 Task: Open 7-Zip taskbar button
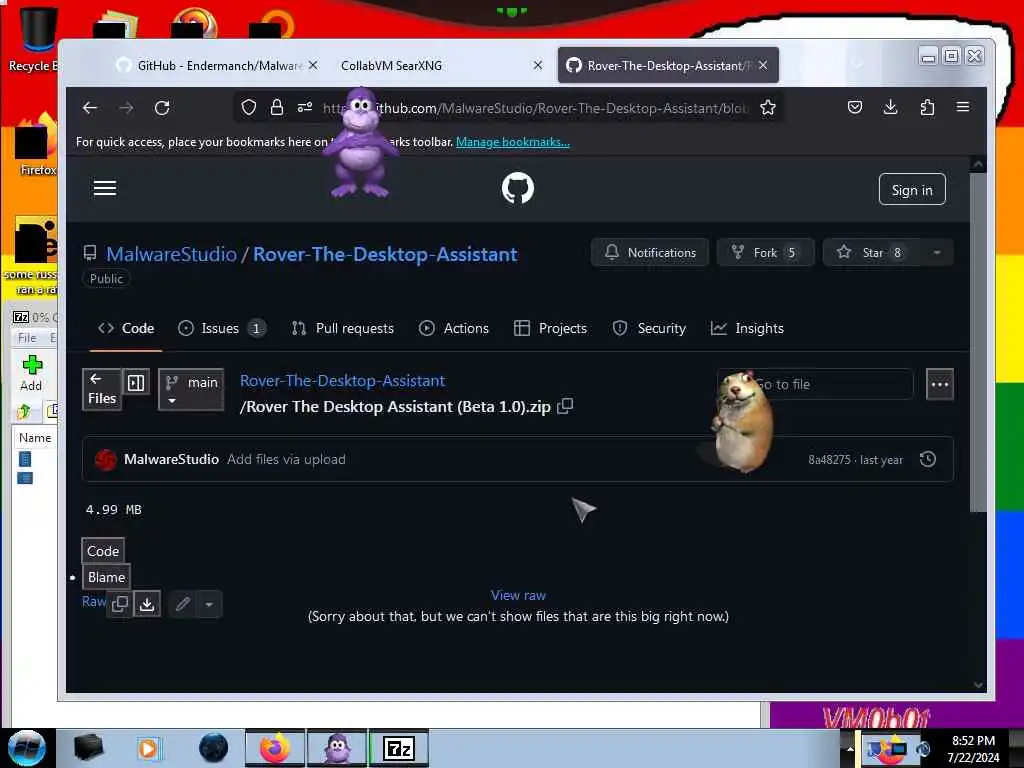point(399,748)
